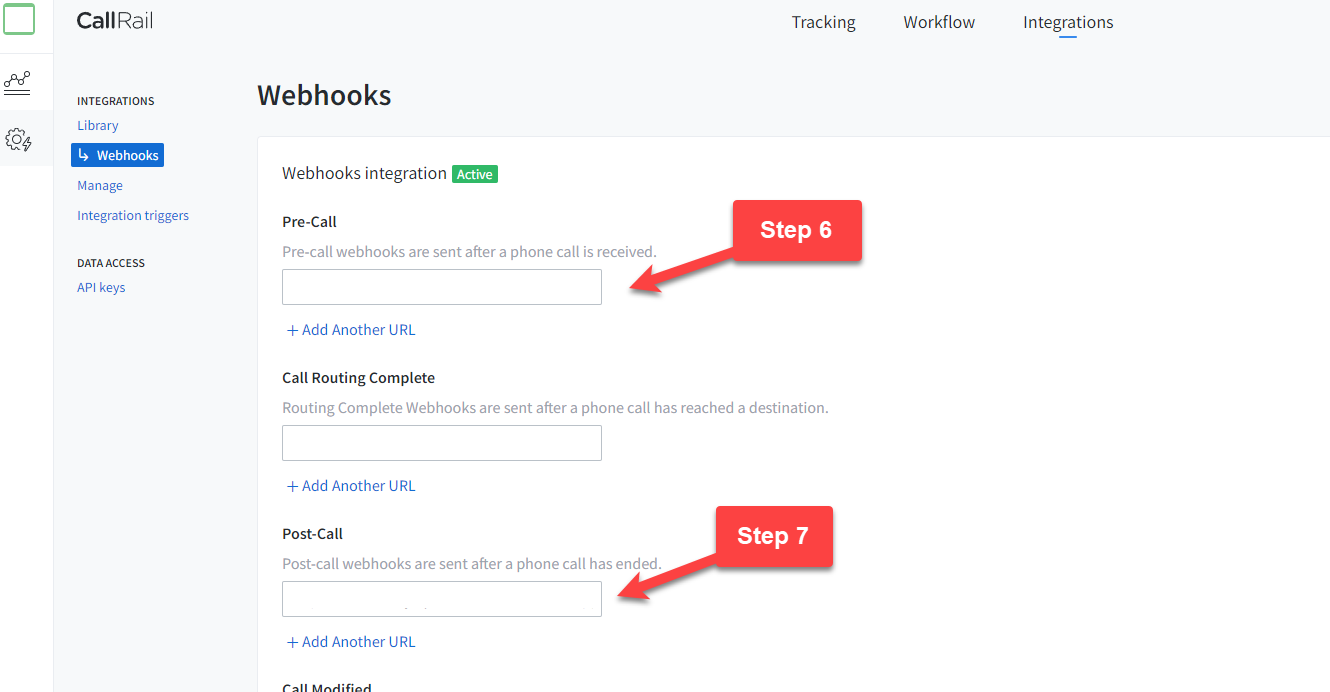
Task: Open the settings gear with lightning icon
Action: 17,139
